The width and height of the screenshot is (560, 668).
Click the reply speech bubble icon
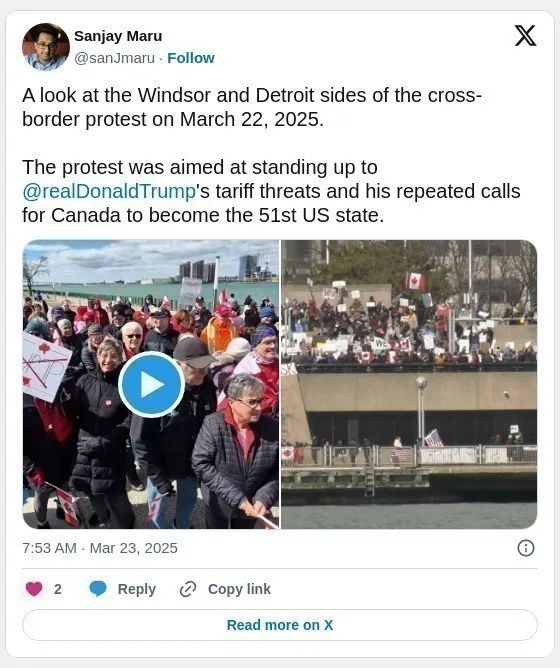tap(98, 589)
